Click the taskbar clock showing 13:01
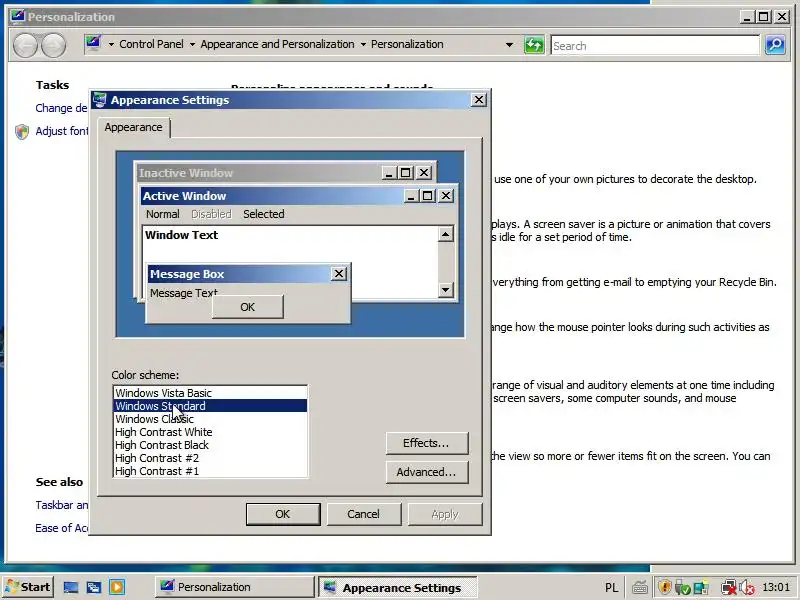800x600 pixels. pos(776,587)
